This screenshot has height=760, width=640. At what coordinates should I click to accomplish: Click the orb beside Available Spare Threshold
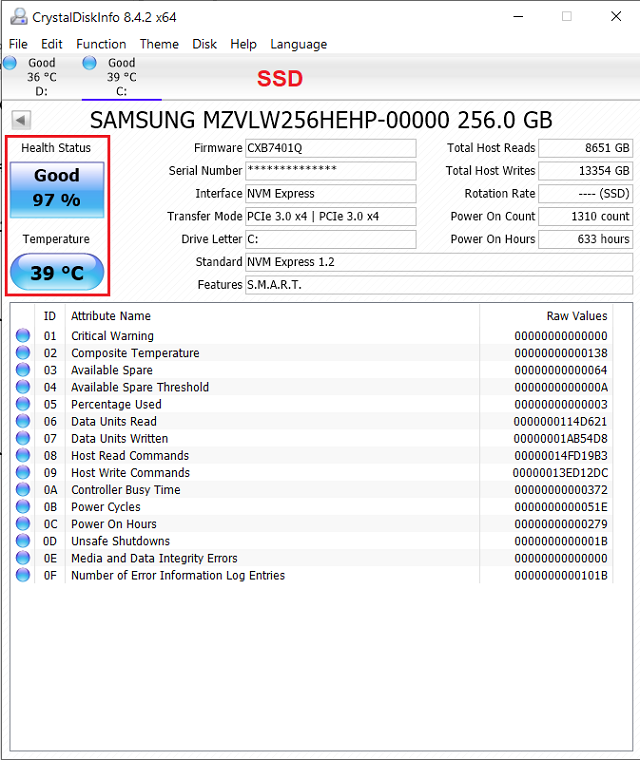click(x=23, y=387)
